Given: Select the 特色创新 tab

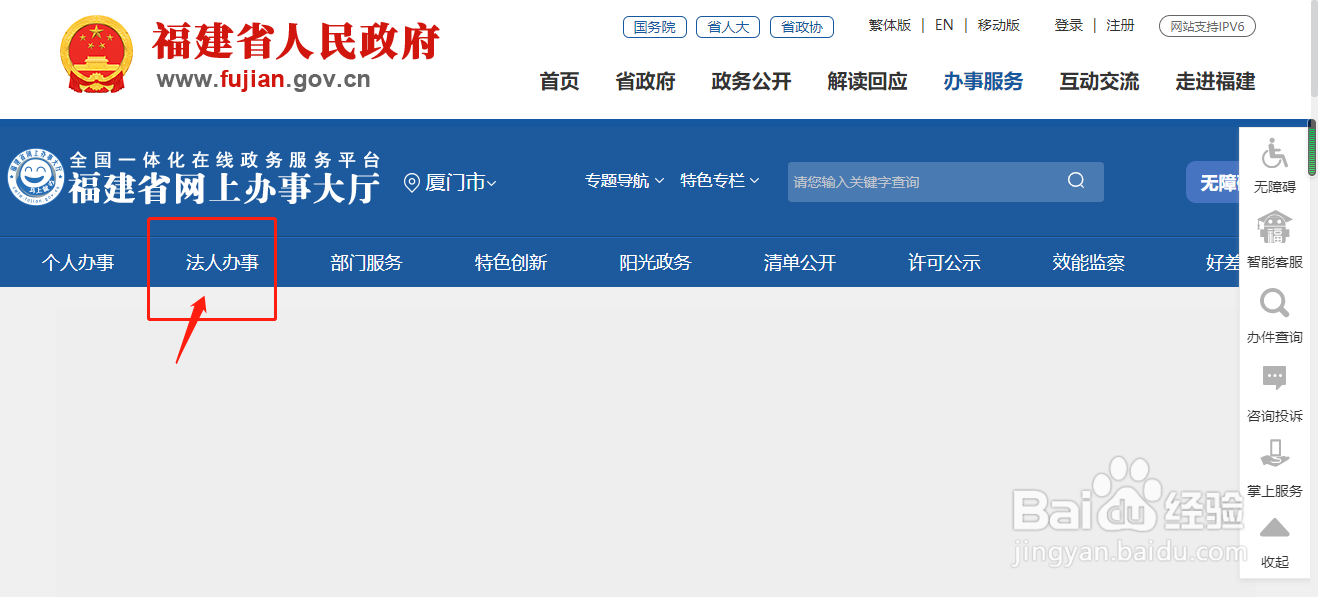Looking at the screenshot, I should pyautogui.click(x=511, y=263).
